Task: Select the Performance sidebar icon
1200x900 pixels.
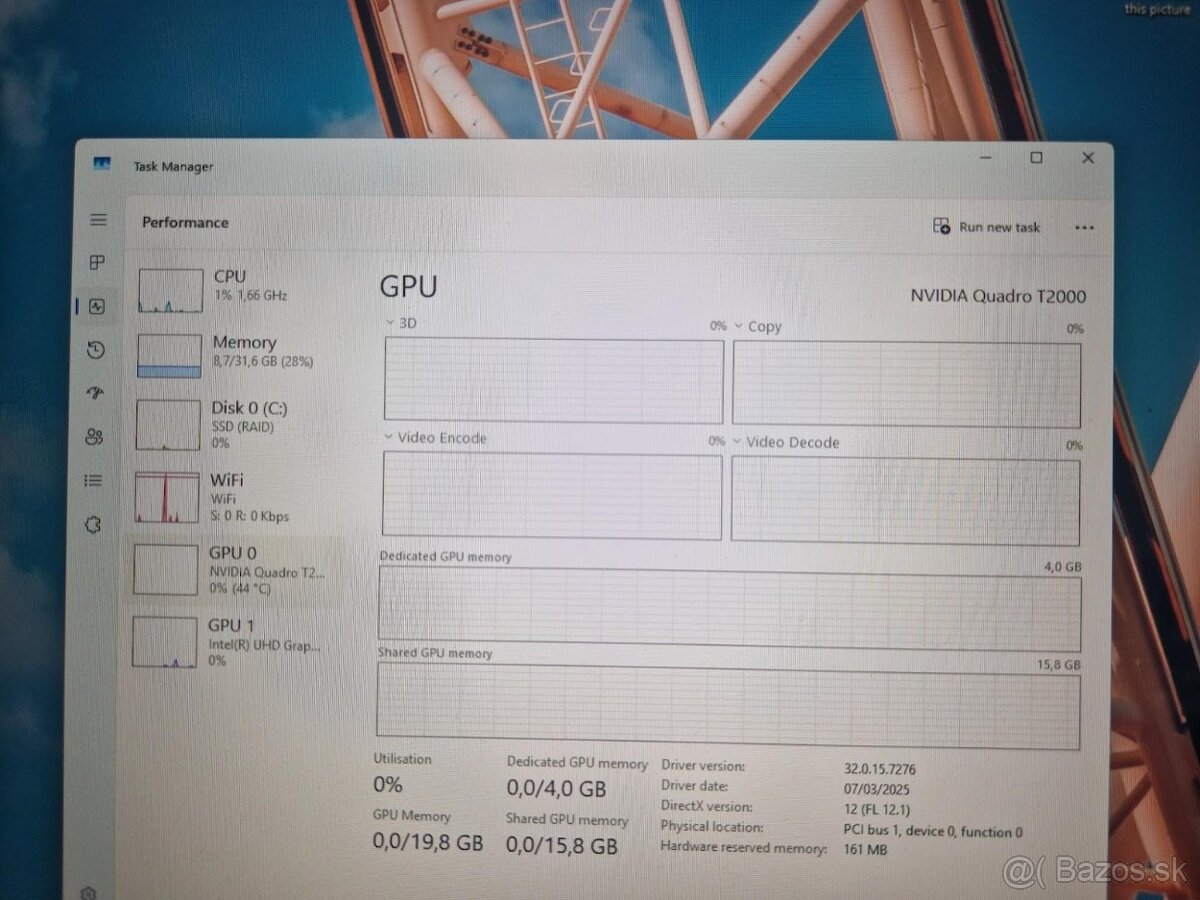Action: pyautogui.click(x=95, y=307)
